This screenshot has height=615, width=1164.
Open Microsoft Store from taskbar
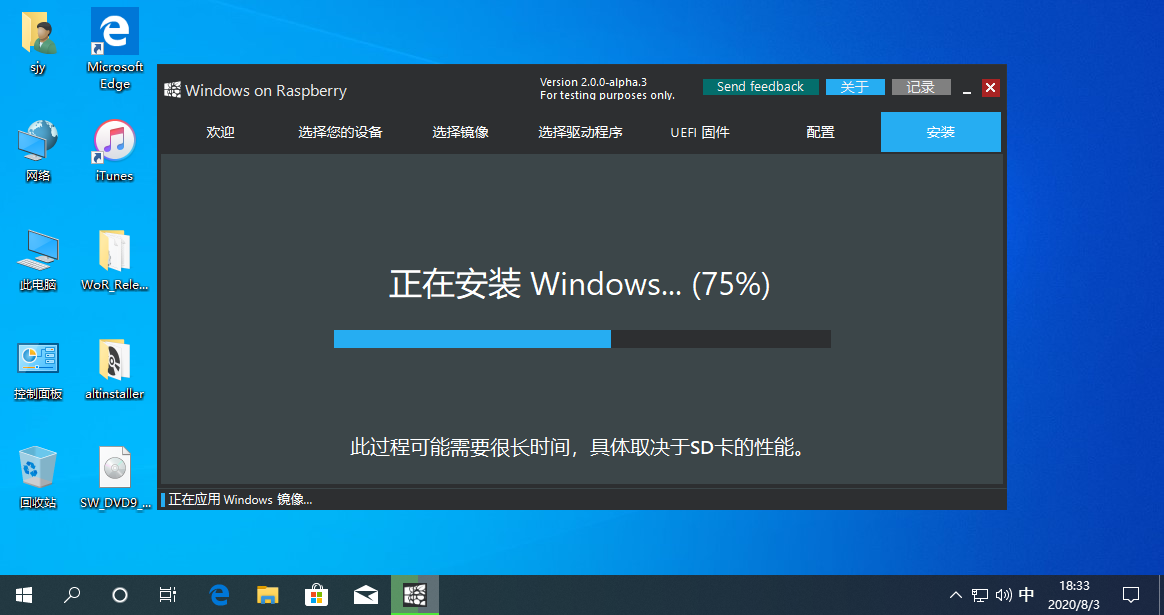pos(316,595)
